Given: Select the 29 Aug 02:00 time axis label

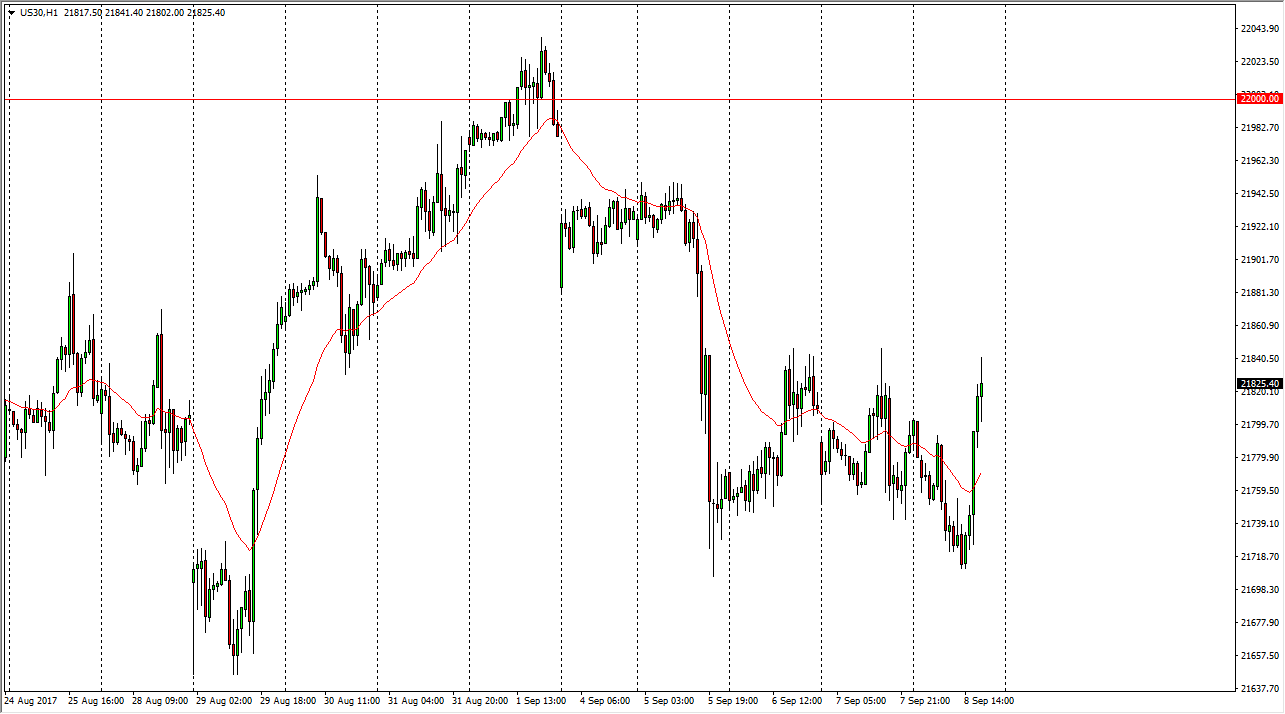Looking at the screenshot, I should tap(224, 701).
